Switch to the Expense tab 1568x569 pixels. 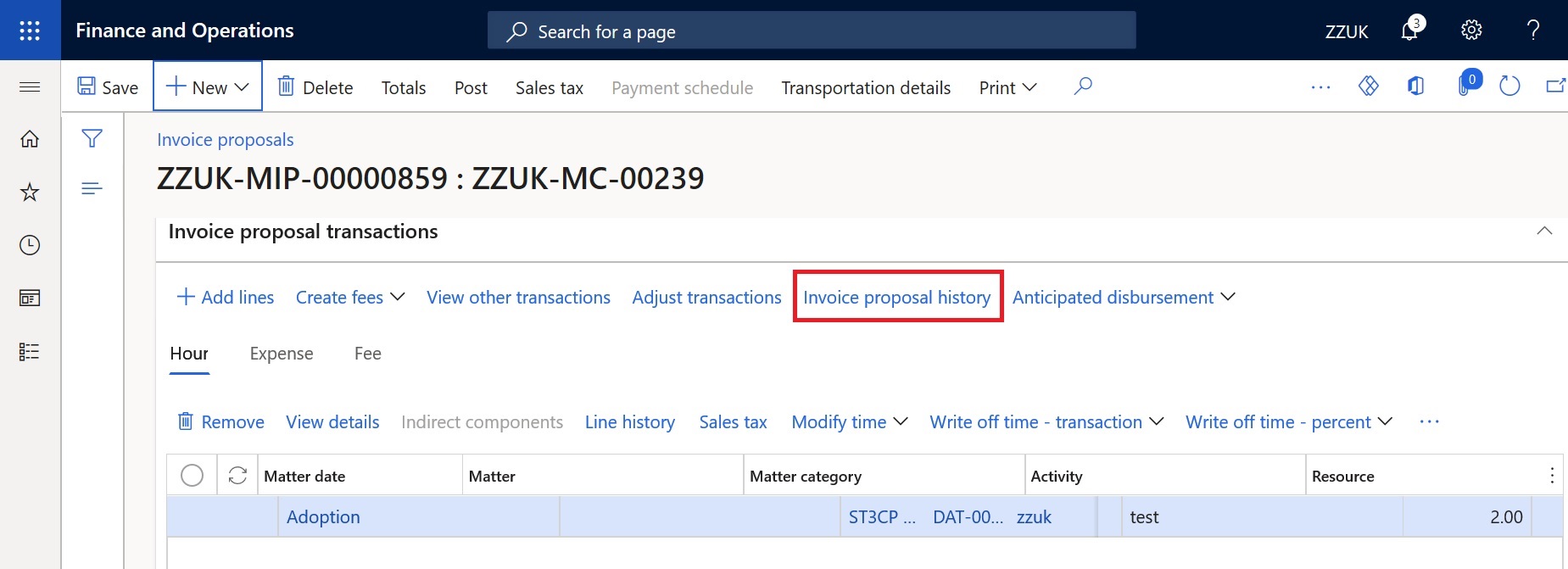tap(282, 354)
